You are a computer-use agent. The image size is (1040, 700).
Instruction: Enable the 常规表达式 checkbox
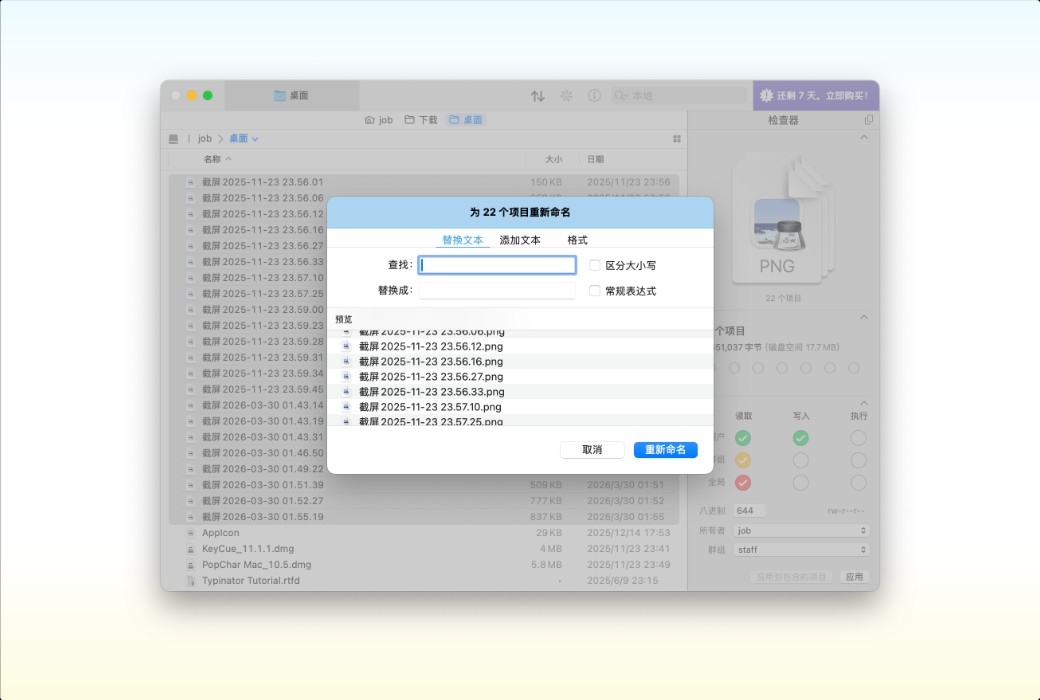[x=595, y=291]
